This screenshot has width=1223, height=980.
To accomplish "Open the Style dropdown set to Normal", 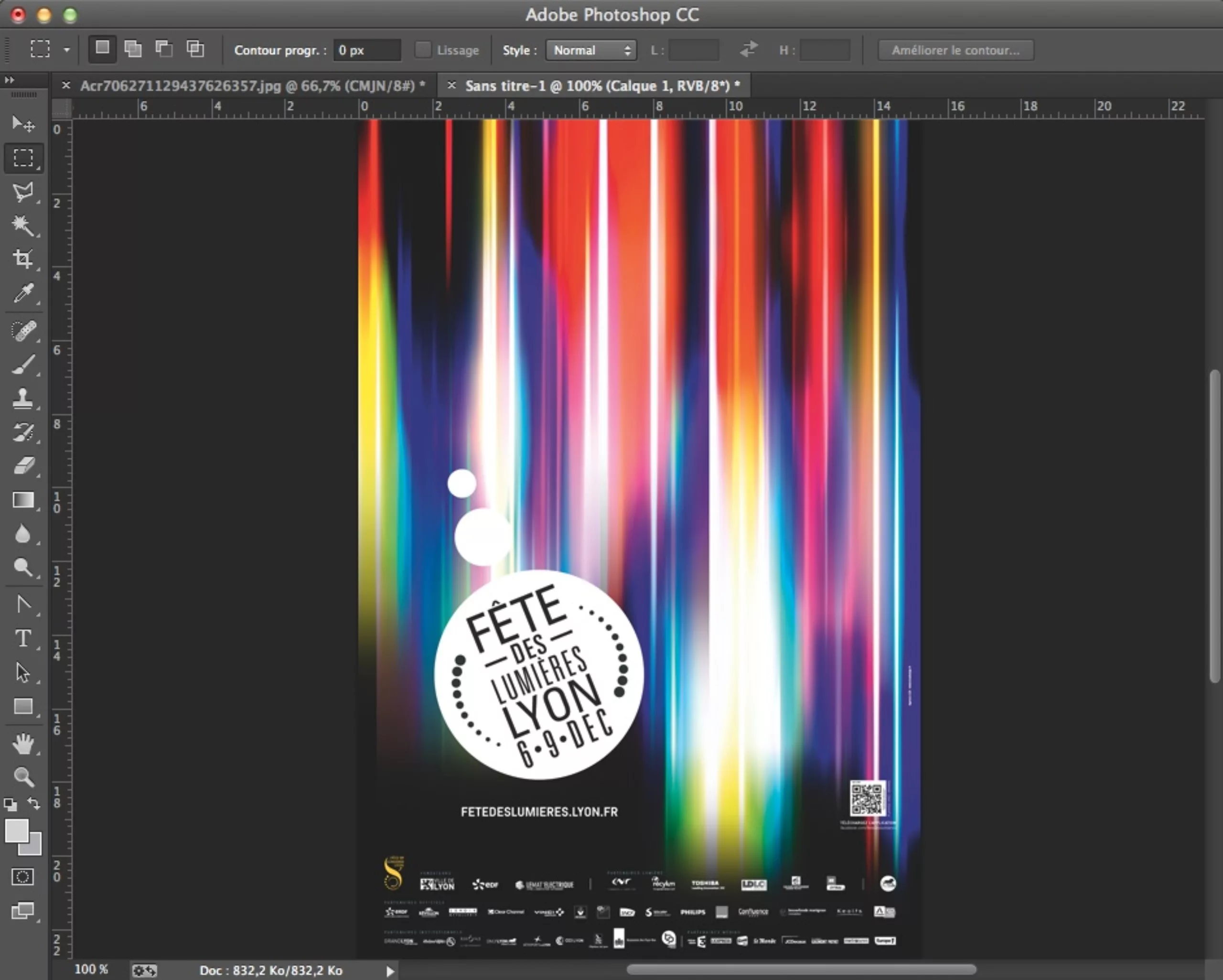I will 590,50.
